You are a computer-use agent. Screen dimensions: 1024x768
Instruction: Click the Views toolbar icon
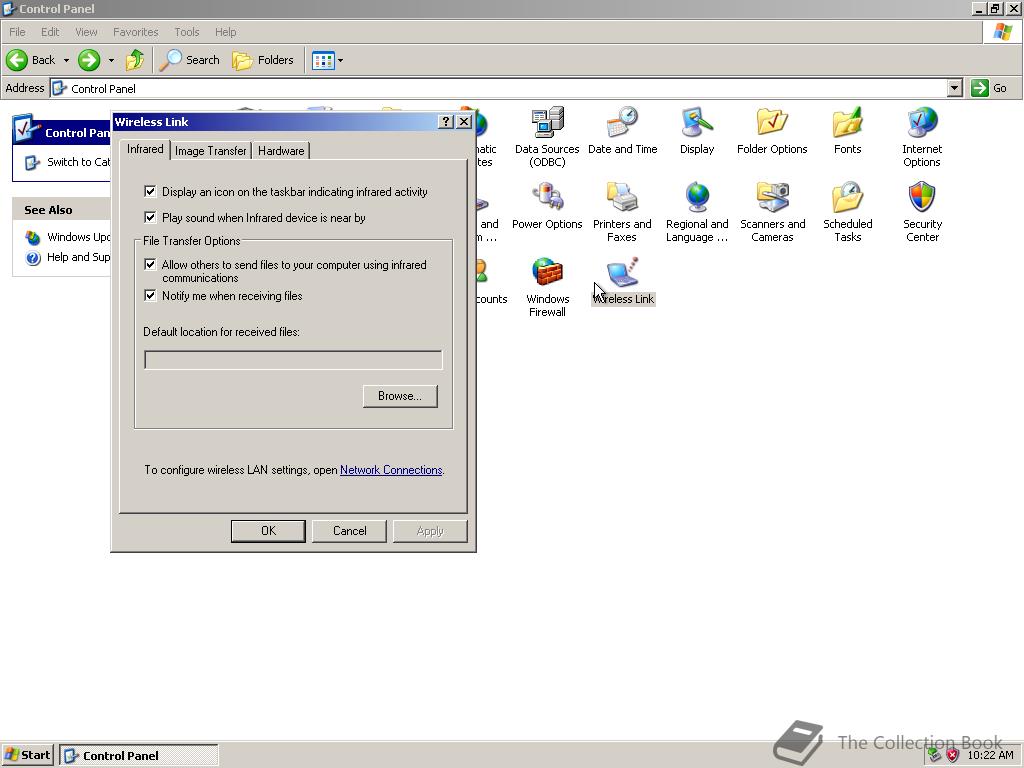tap(323, 61)
